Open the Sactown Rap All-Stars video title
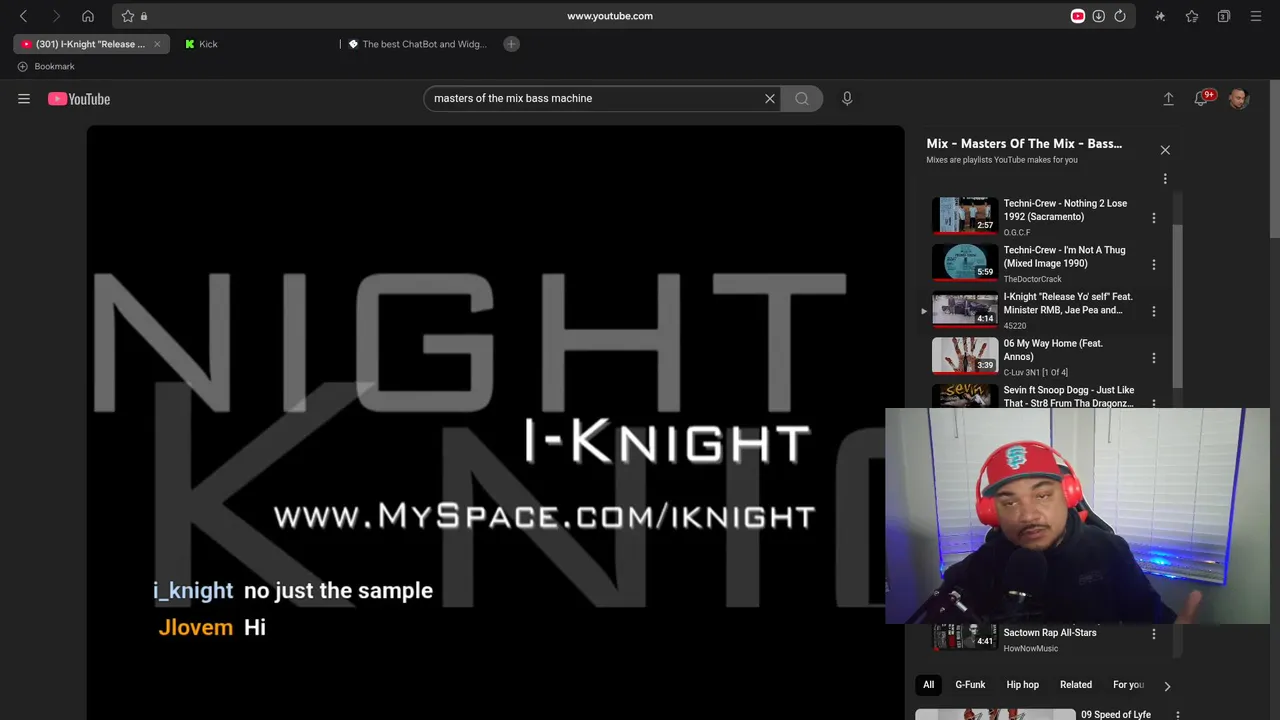Screen dimensions: 1280x720 [1050, 633]
